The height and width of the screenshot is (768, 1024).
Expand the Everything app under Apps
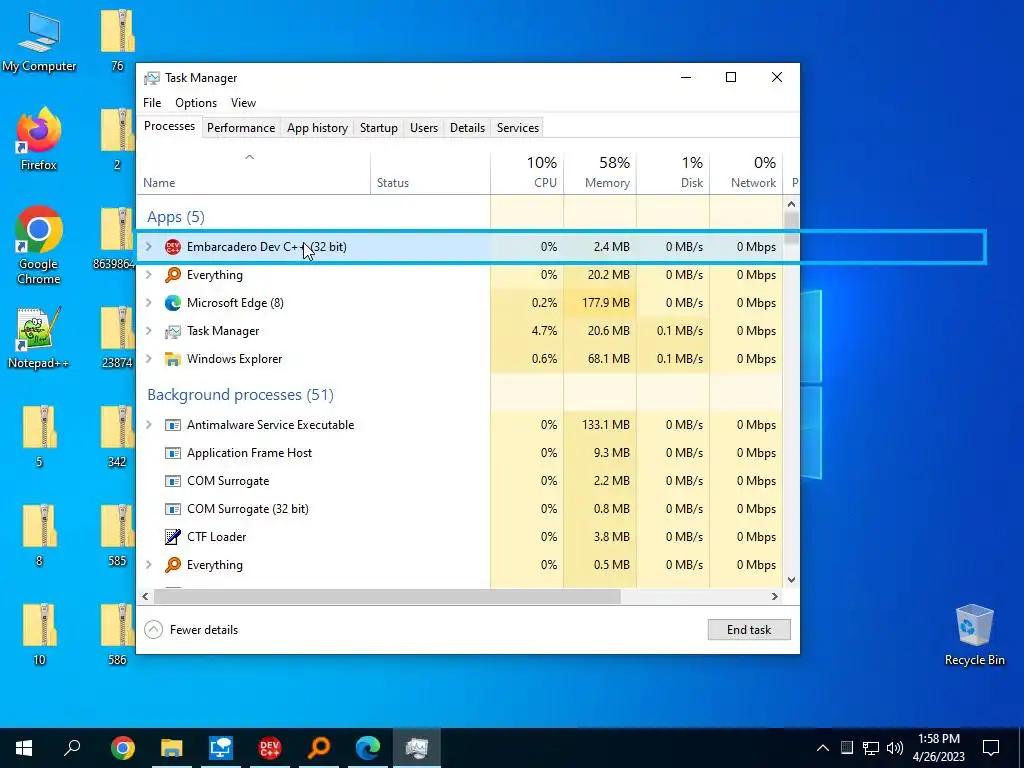point(149,275)
